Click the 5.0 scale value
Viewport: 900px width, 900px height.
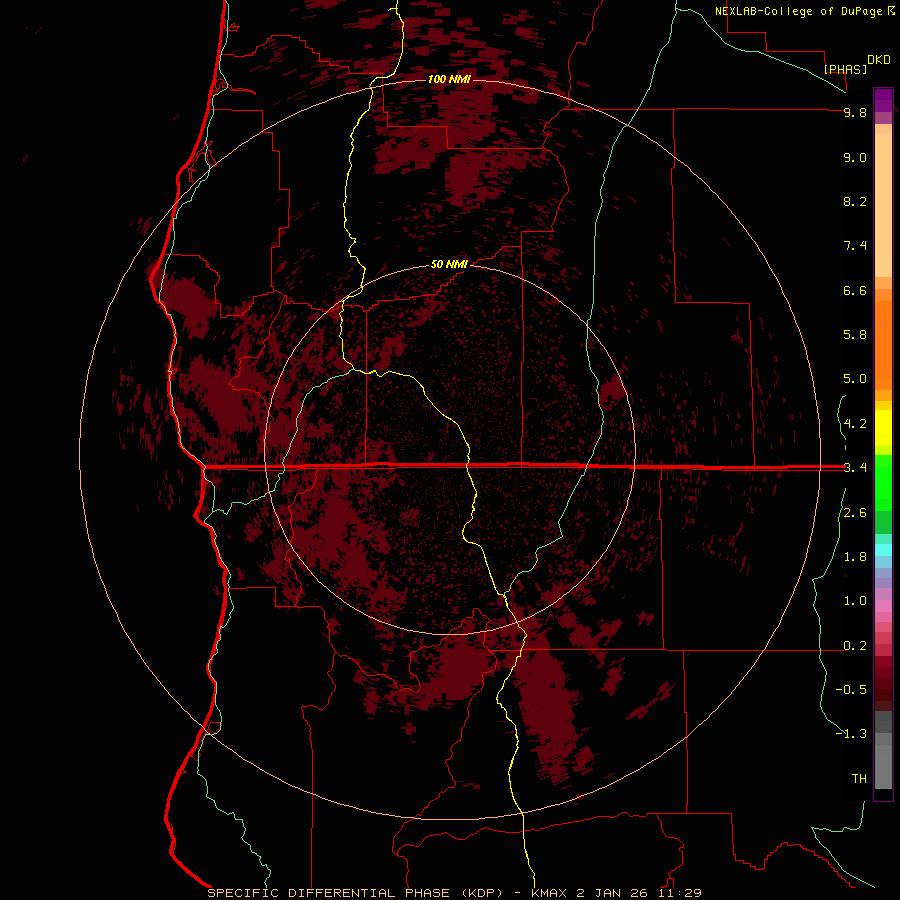pos(855,379)
